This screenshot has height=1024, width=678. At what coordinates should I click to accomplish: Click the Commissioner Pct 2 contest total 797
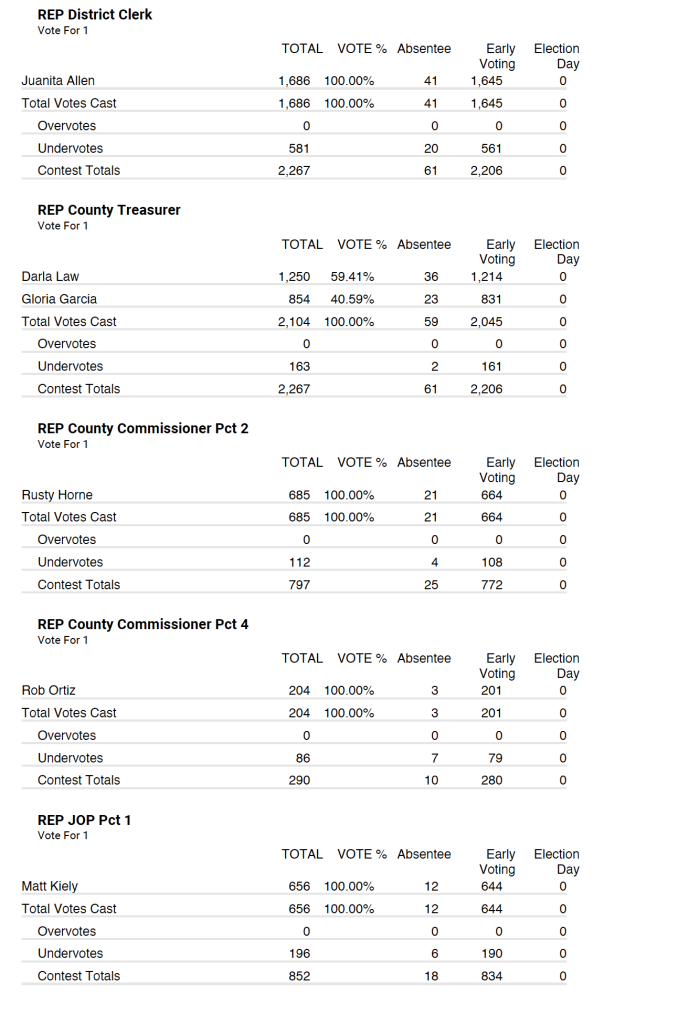point(299,585)
